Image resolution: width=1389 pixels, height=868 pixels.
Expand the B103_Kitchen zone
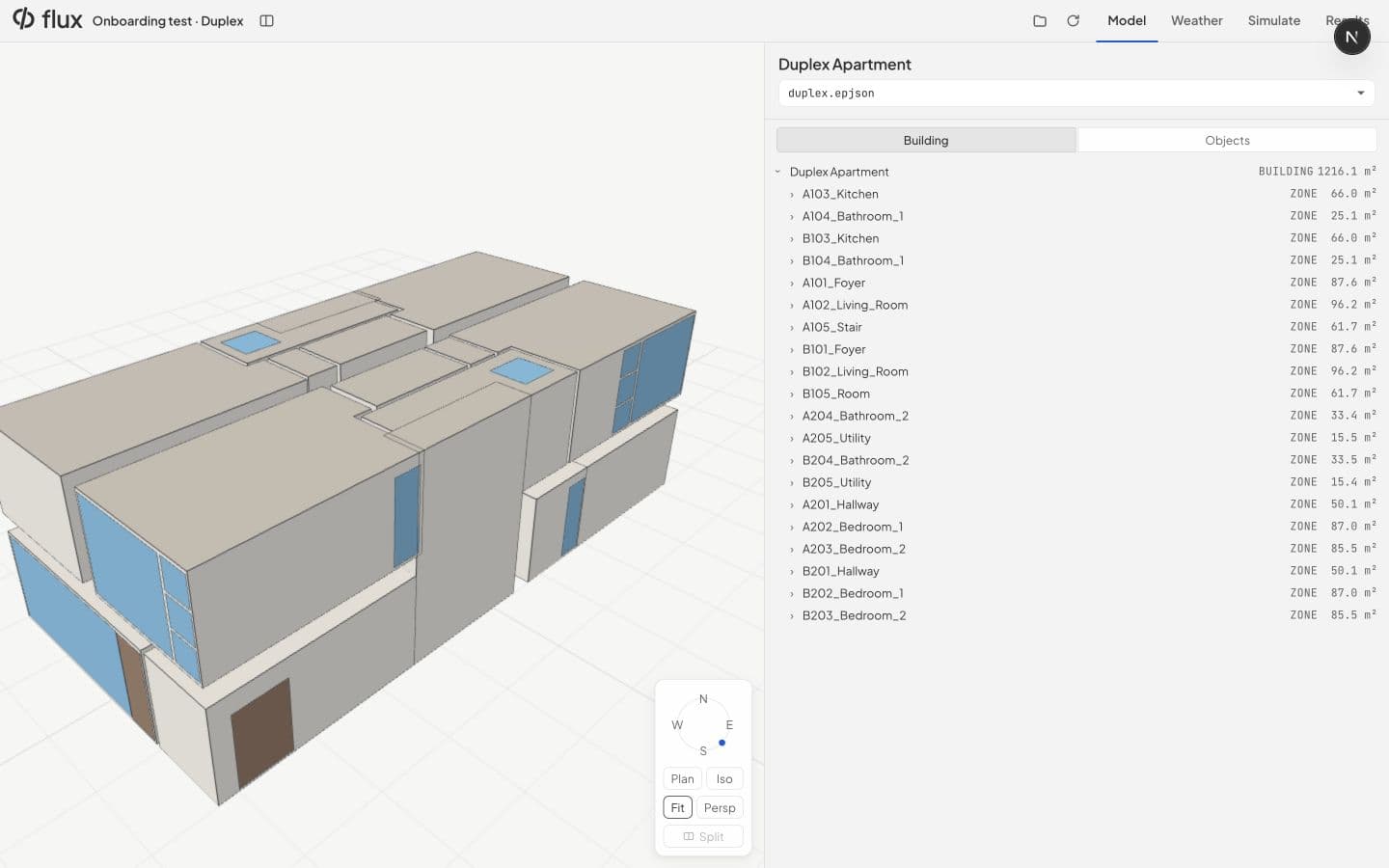792,238
